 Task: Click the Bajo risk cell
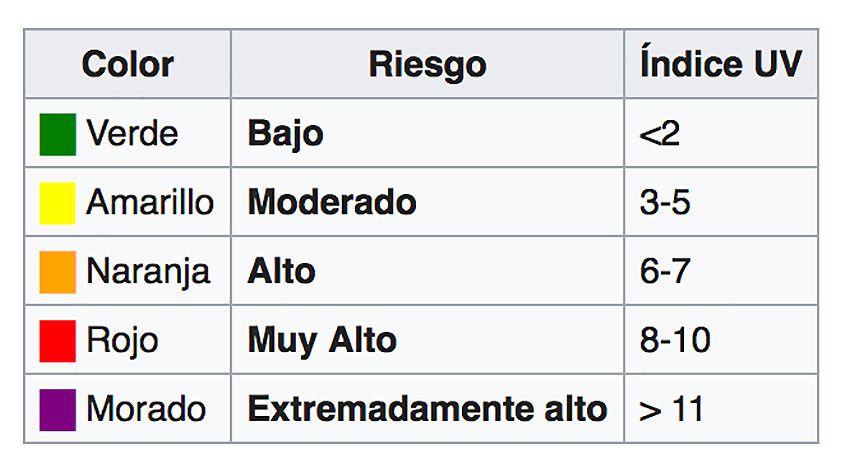(285, 134)
